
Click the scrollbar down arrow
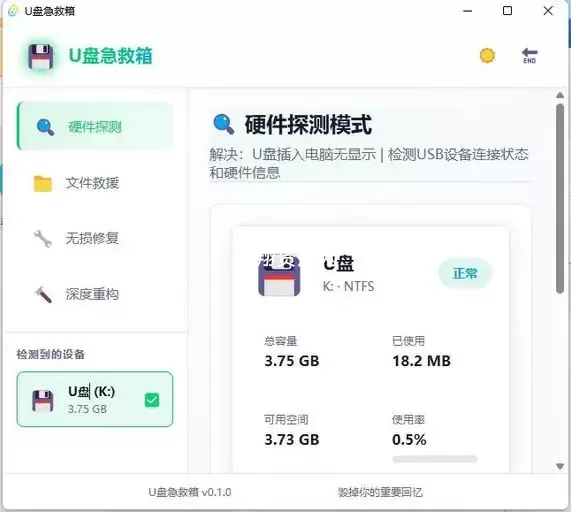pyautogui.click(x=560, y=466)
